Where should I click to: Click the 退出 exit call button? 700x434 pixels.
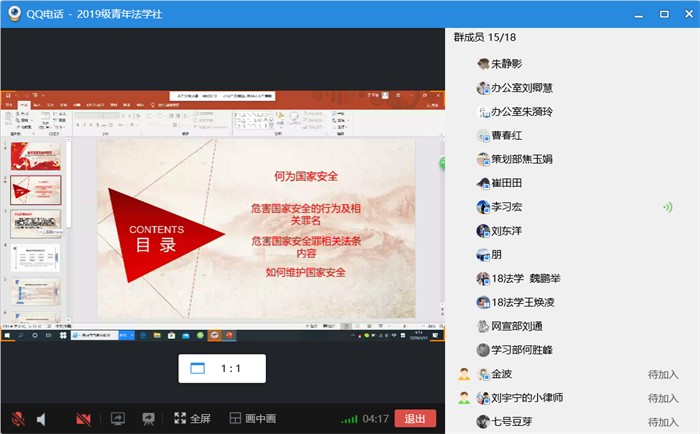pos(415,418)
